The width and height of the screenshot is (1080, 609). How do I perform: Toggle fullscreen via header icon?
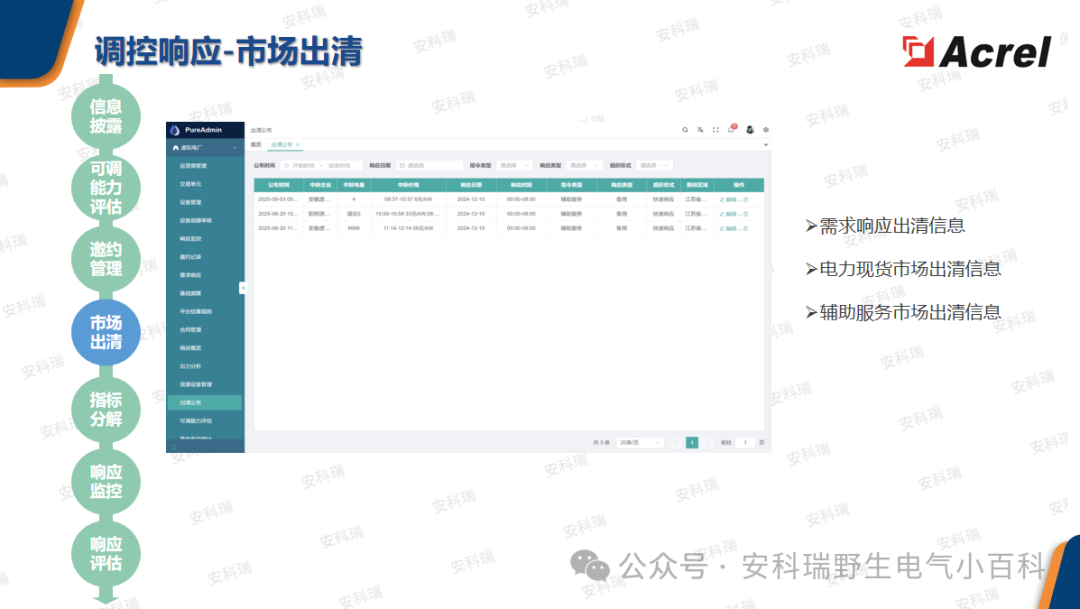click(x=716, y=130)
